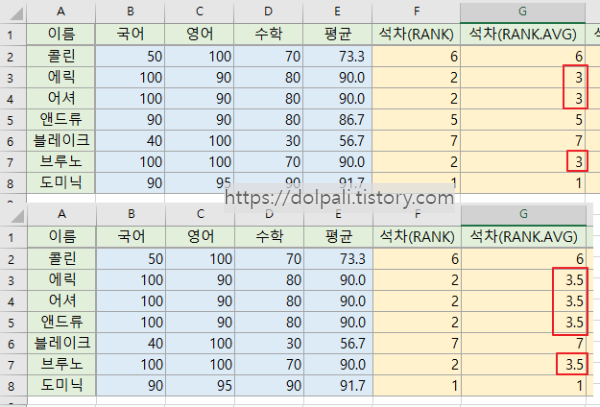Select column B header in the upper sheet
This screenshot has height=407, width=600.
pyautogui.click(x=130, y=12)
